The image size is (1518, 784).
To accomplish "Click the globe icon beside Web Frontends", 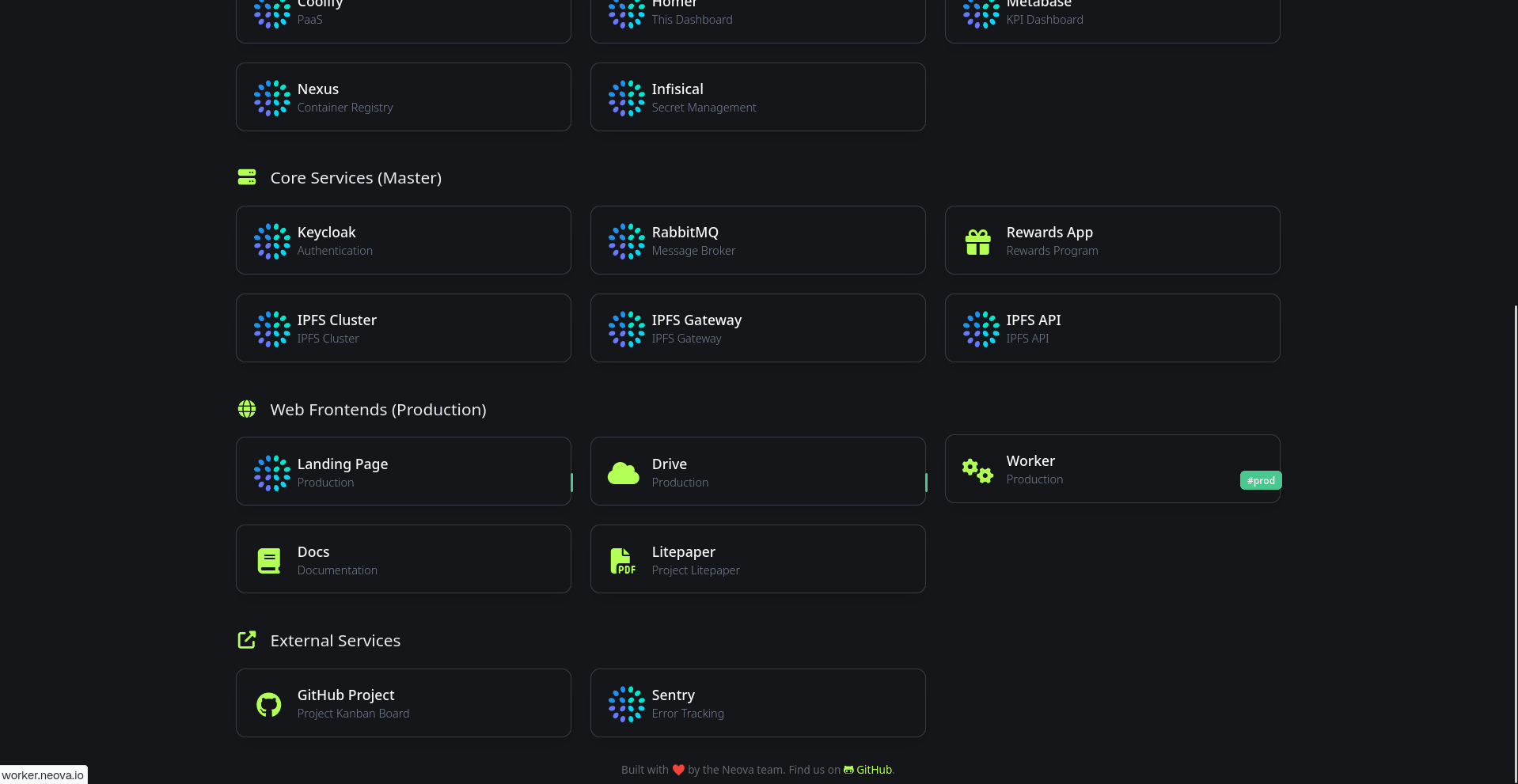I will (x=247, y=409).
